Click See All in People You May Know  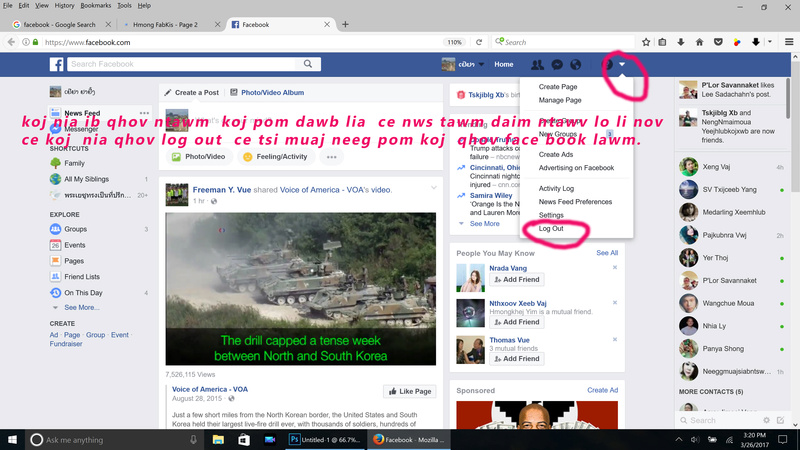[607, 253]
